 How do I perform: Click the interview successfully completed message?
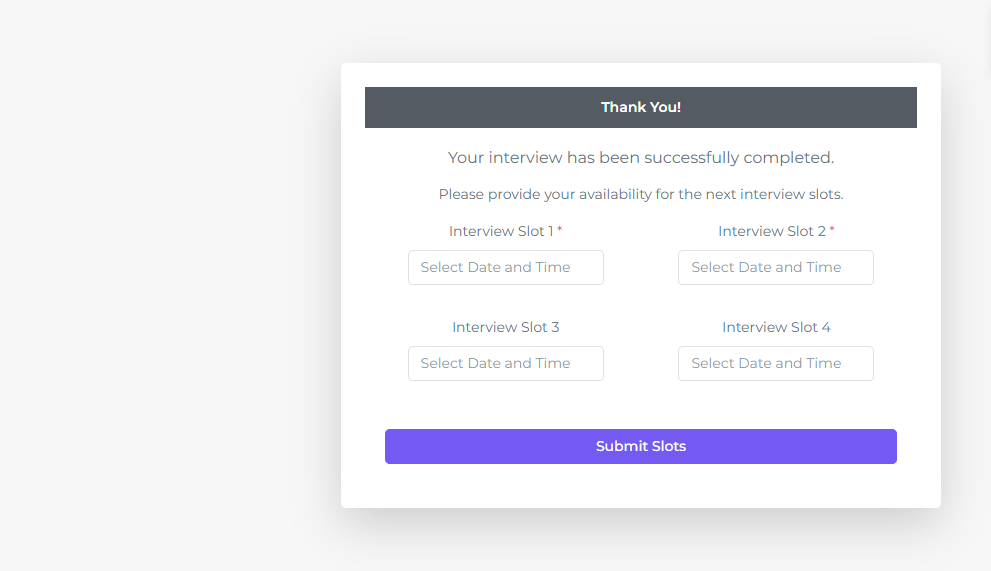coord(640,157)
